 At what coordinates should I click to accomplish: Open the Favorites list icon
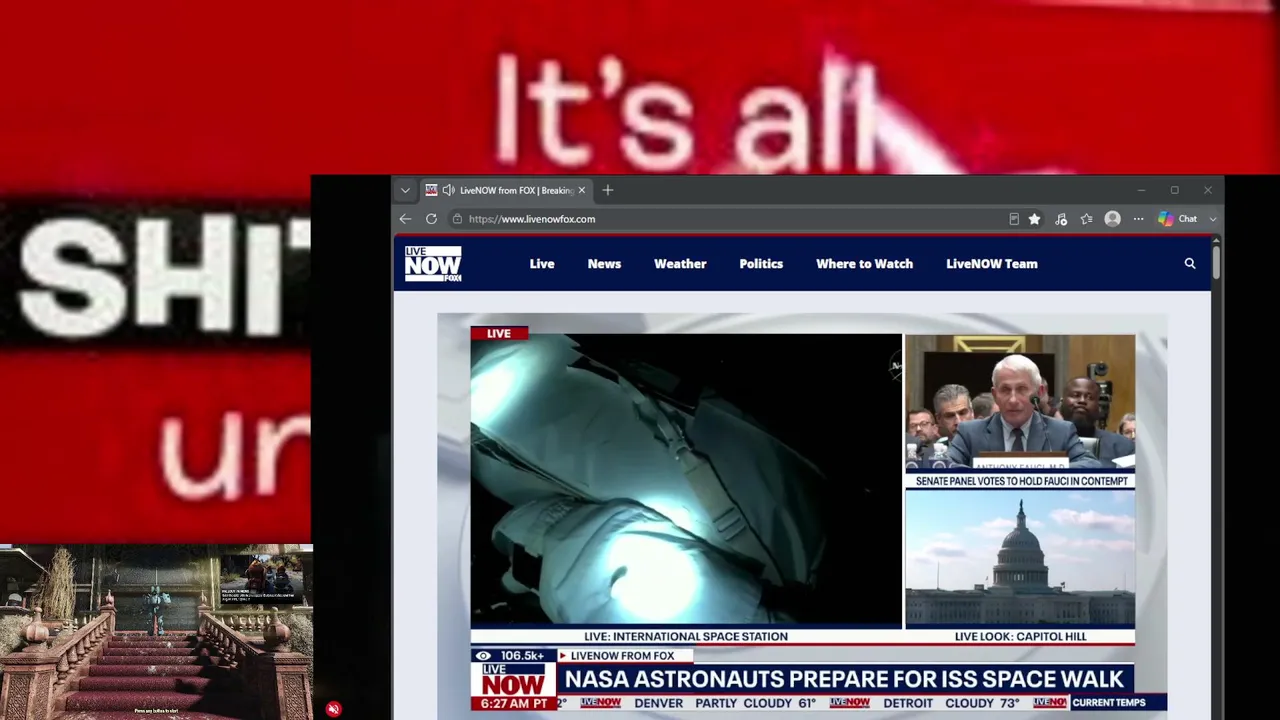pos(1086,219)
